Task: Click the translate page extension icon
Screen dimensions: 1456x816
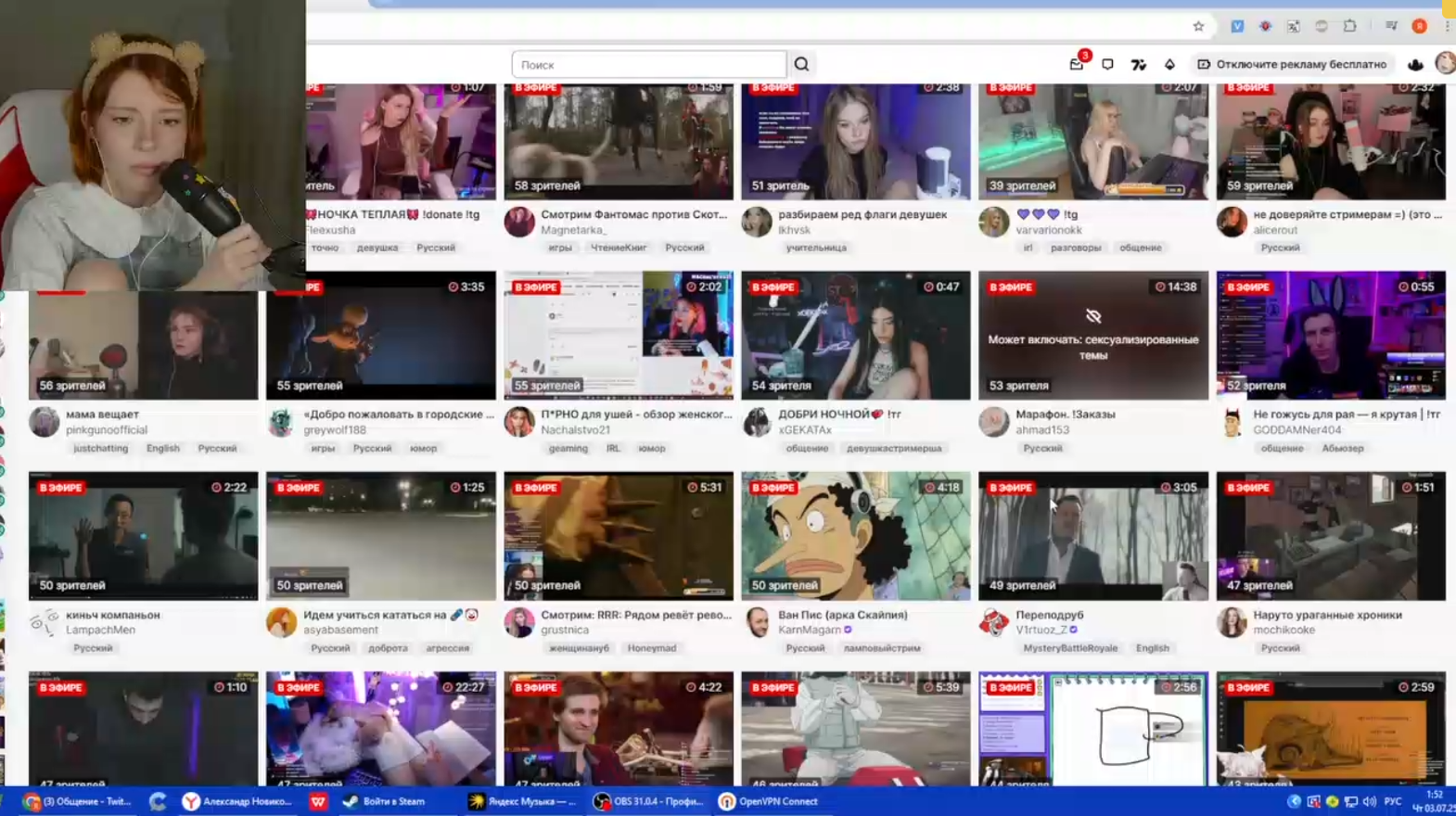Action: 1294,26
